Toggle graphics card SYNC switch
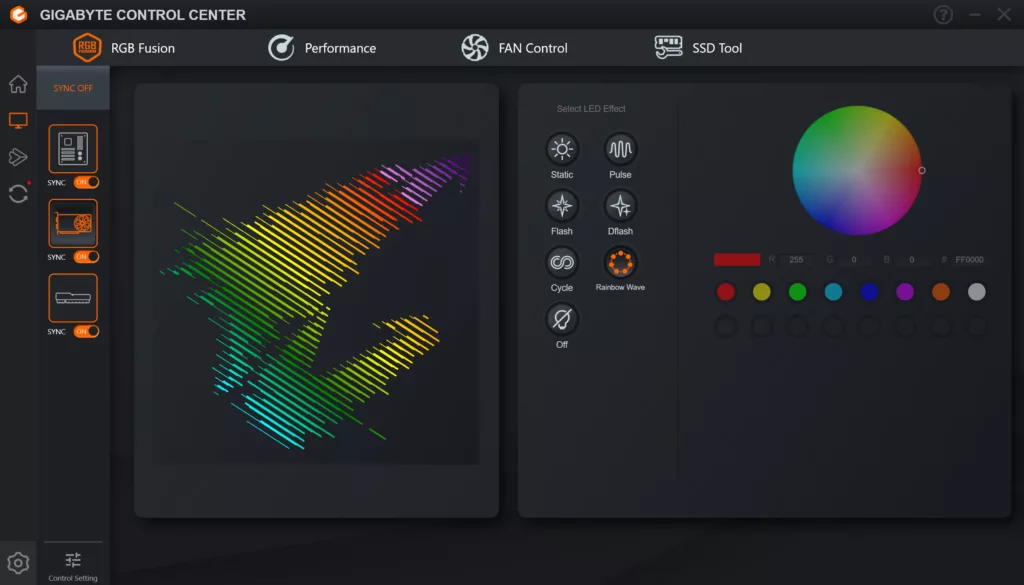This screenshot has width=1024, height=585. click(86, 257)
